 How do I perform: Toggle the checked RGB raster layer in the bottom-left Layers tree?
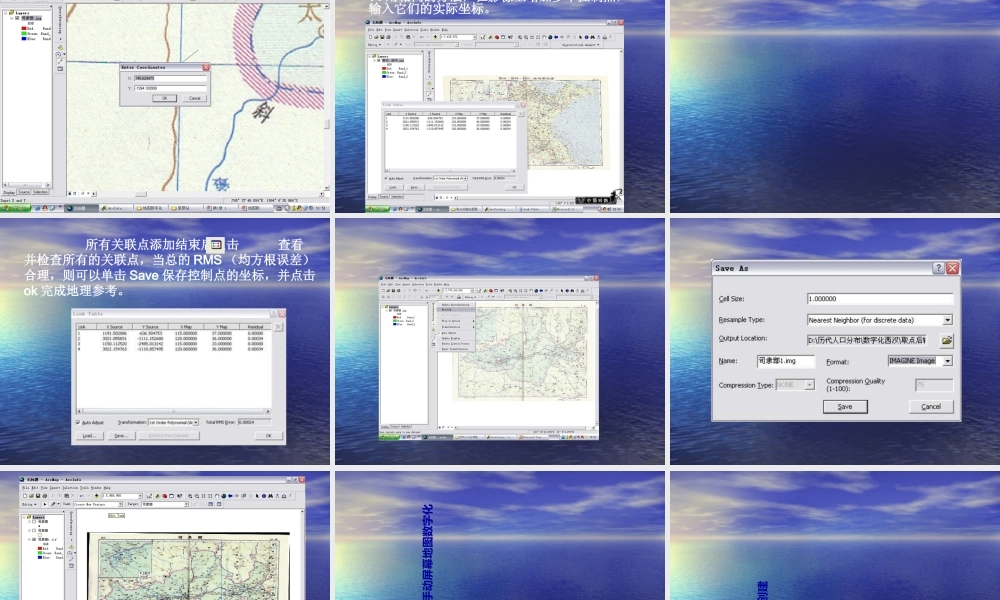click(x=34, y=539)
